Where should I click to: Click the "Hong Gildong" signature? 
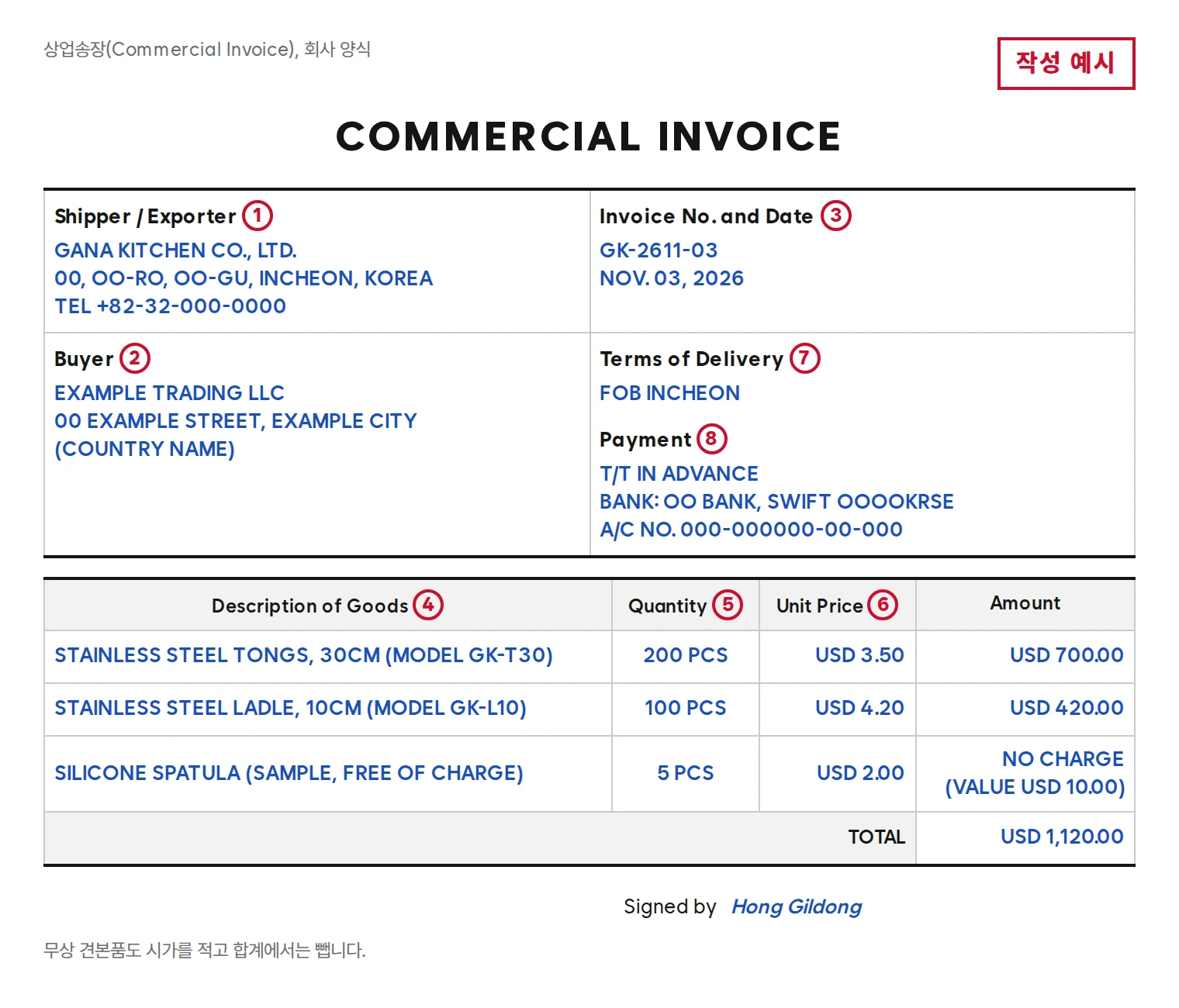(797, 907)
